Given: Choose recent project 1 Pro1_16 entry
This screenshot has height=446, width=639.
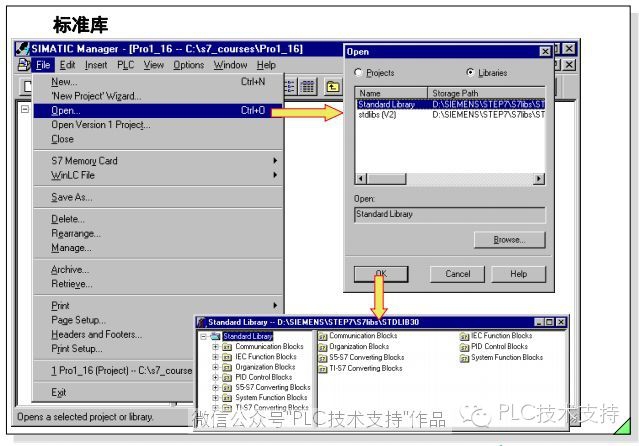Looking at the screenshot, I should (x=114, y=371).
